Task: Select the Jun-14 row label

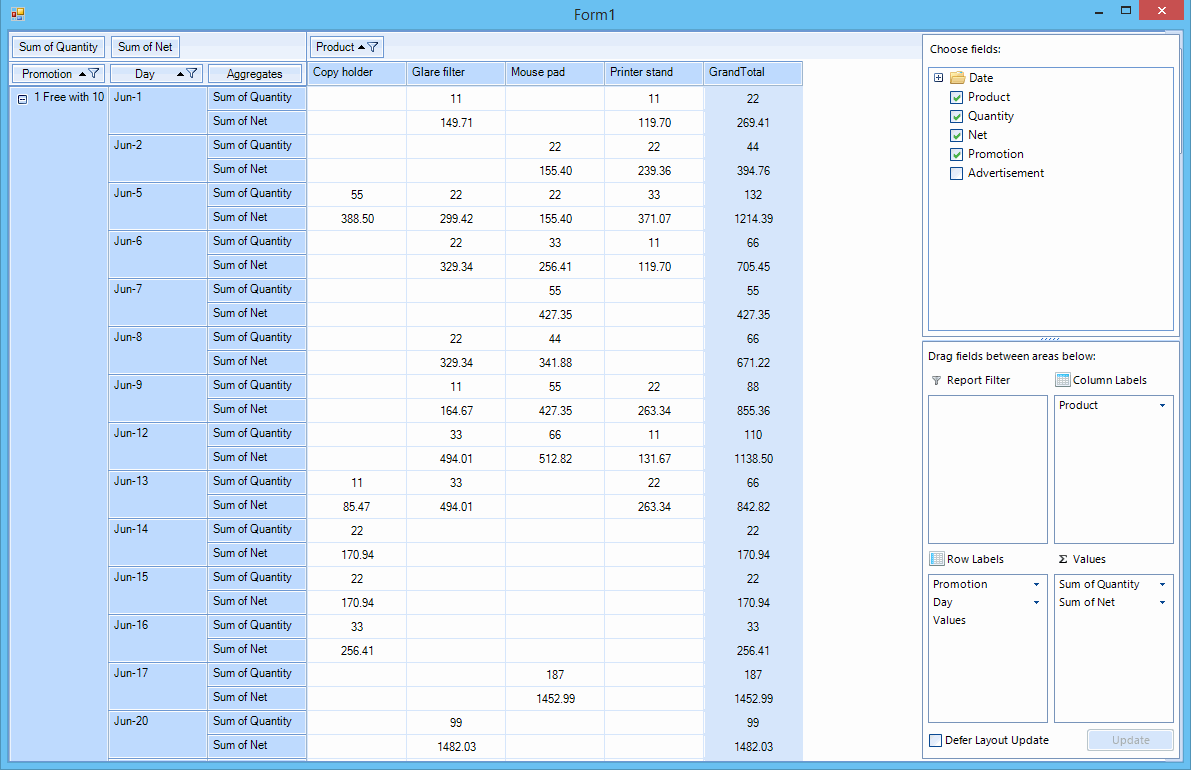Action: point(157,541)
